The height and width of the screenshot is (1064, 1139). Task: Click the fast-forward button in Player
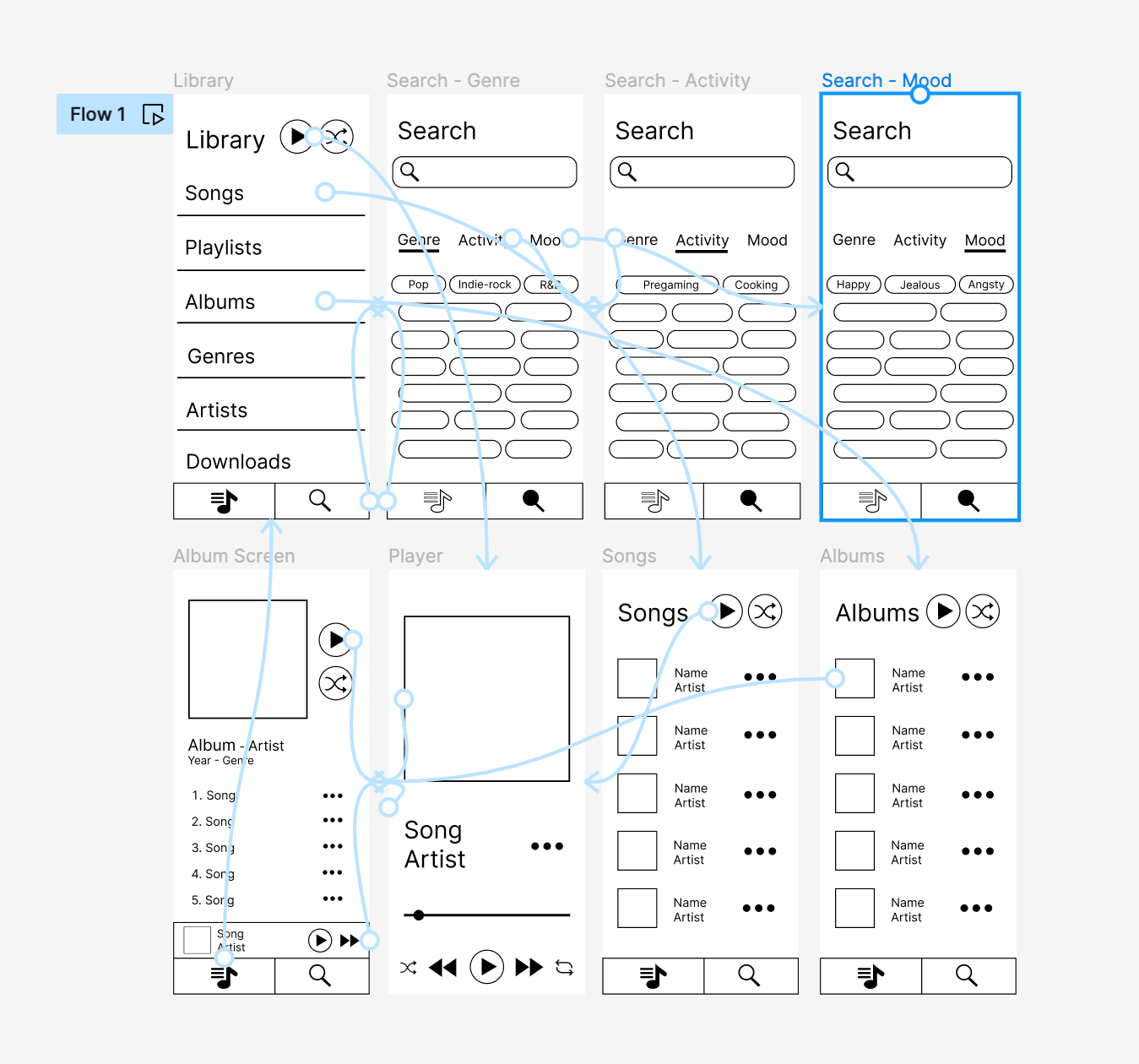529,967
